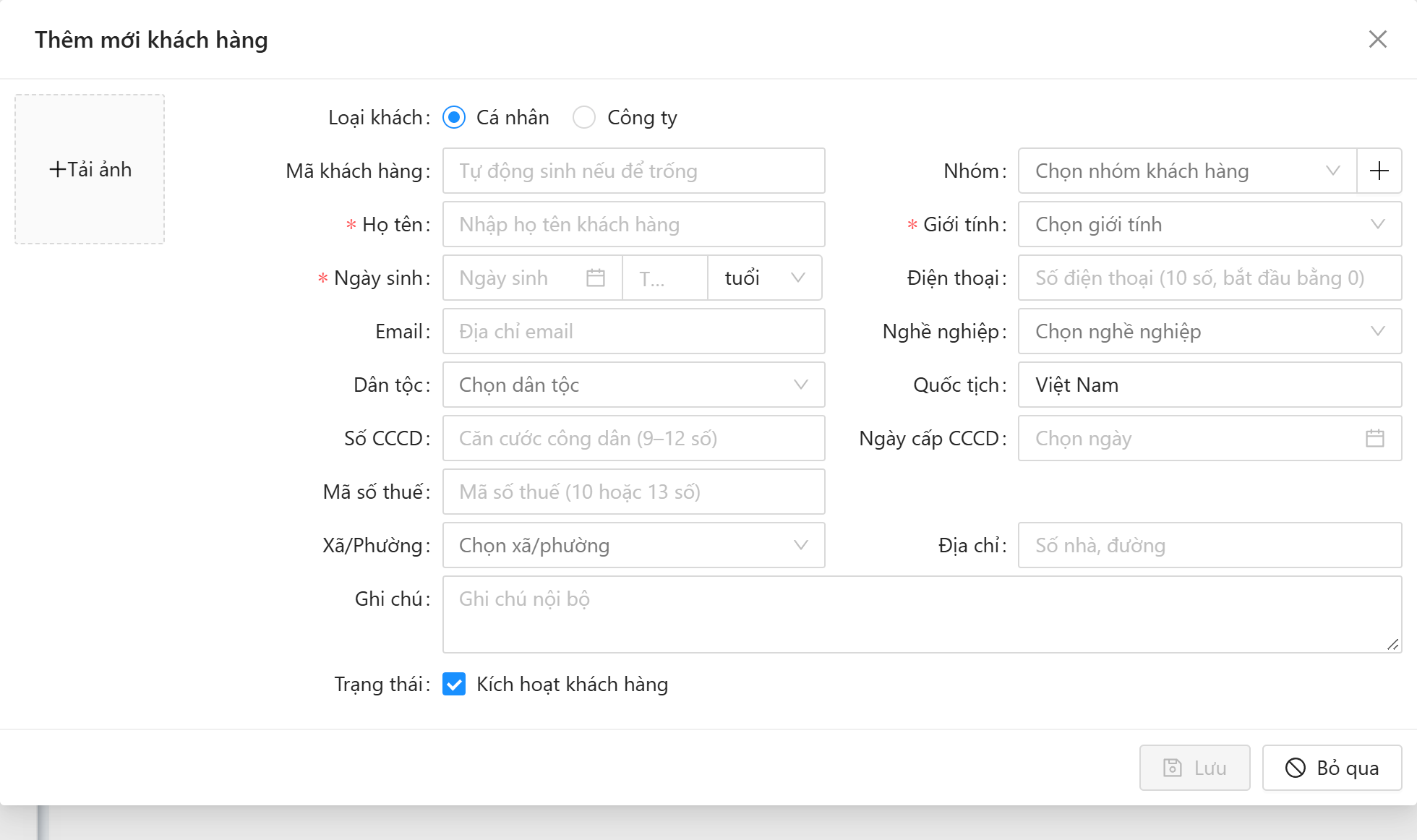Click the Mã số thuế input field
Viewport: 1417px width, 840px height.
point(634,492)
